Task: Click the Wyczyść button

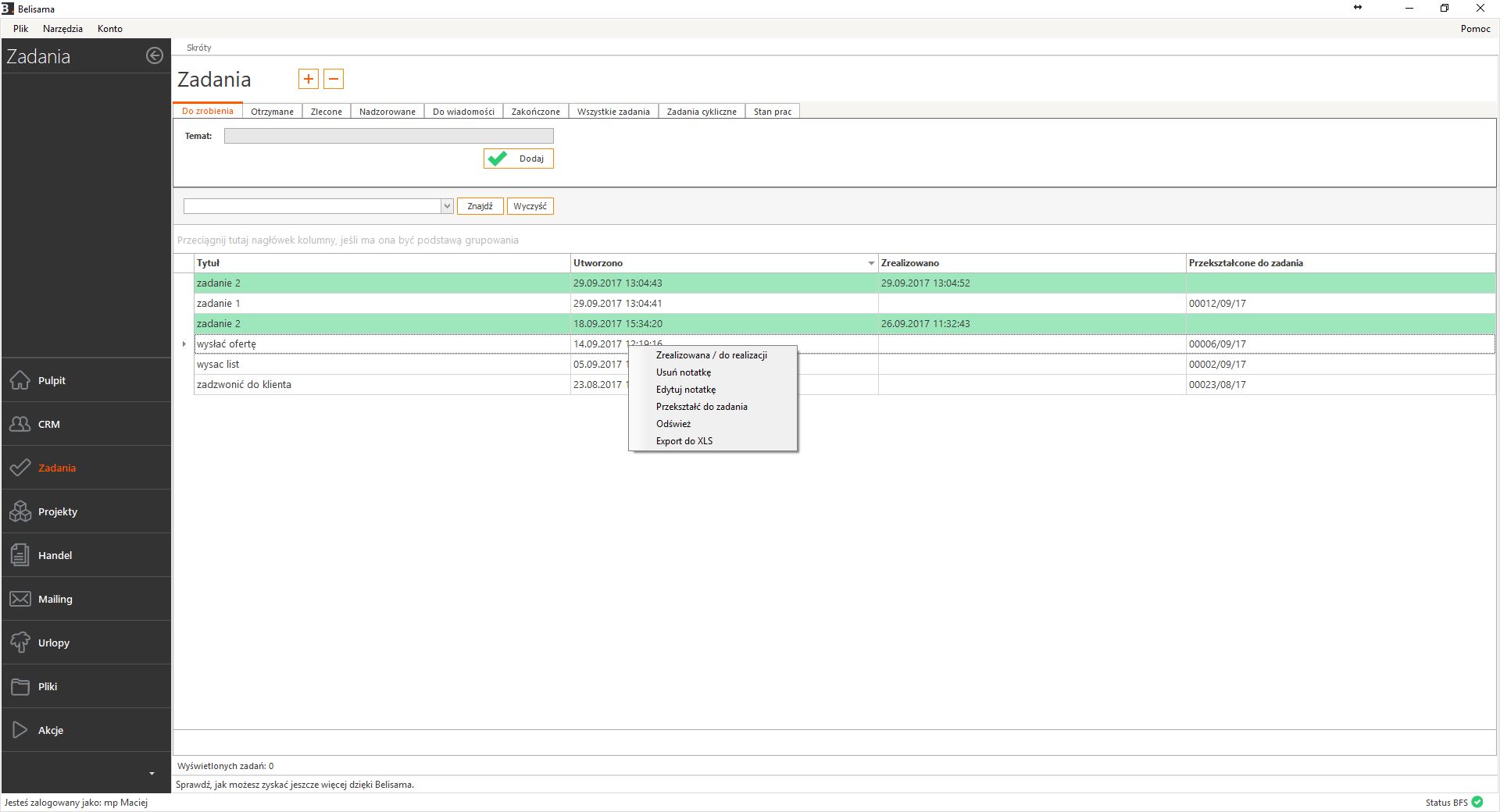Action: (530, 206)
